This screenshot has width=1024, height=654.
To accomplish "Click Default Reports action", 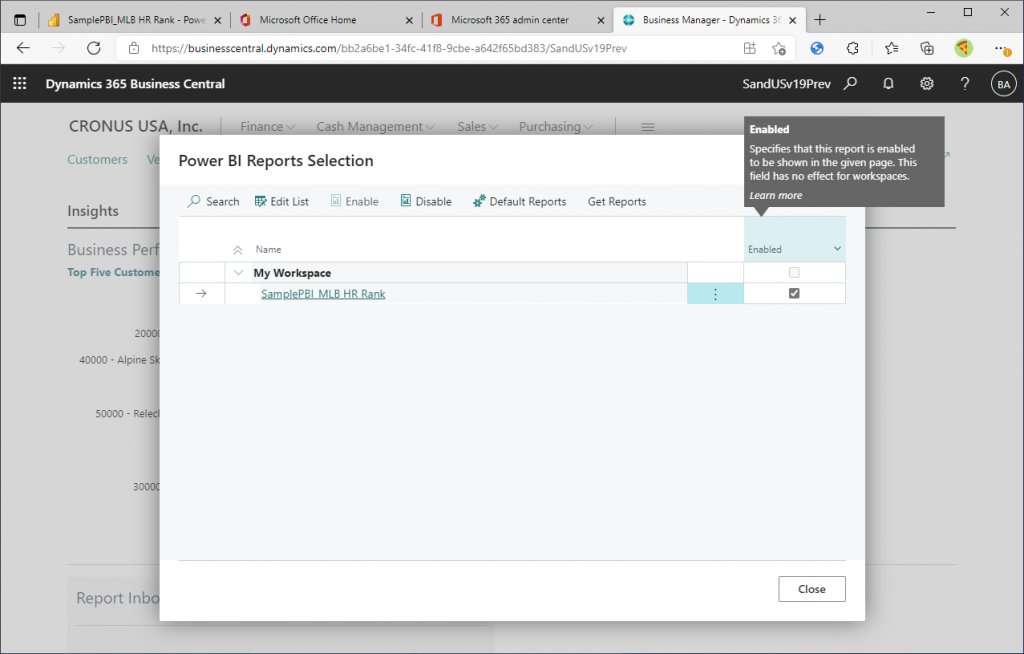I will [x=520, y=201].
